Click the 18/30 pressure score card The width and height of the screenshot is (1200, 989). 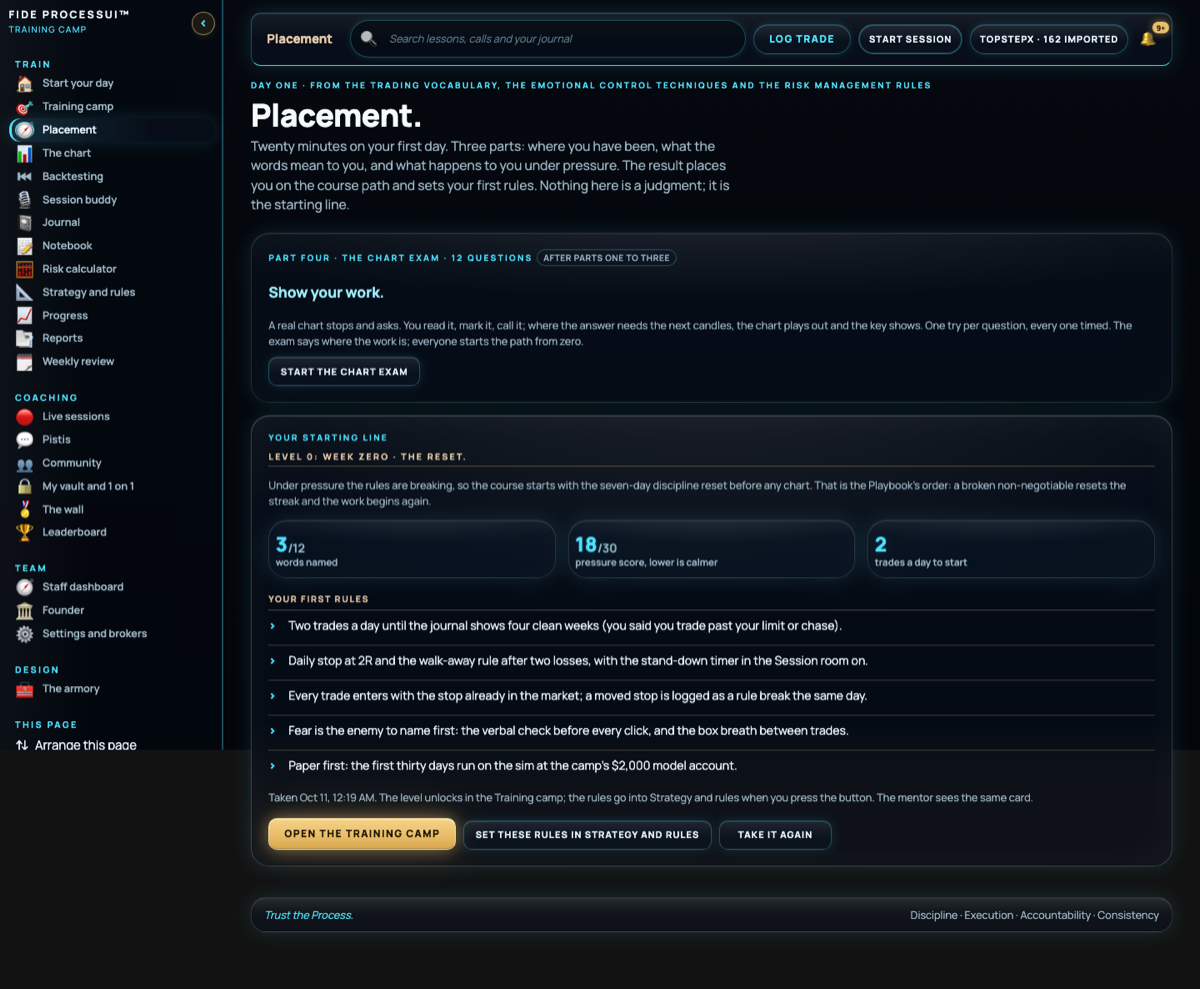tap(712, 549)
